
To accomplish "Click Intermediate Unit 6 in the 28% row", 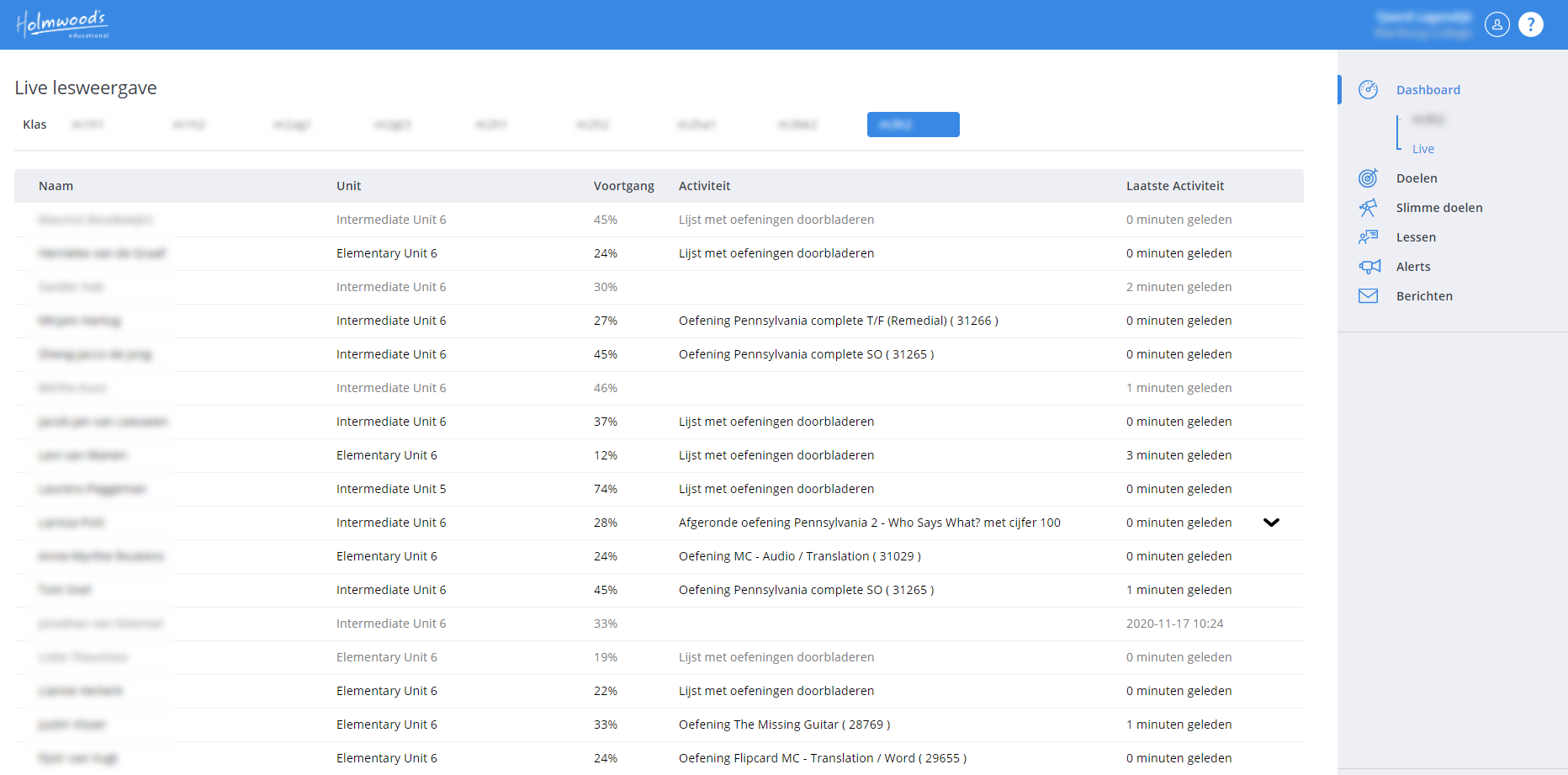I will pyautogui.click(x=391, y=523).
